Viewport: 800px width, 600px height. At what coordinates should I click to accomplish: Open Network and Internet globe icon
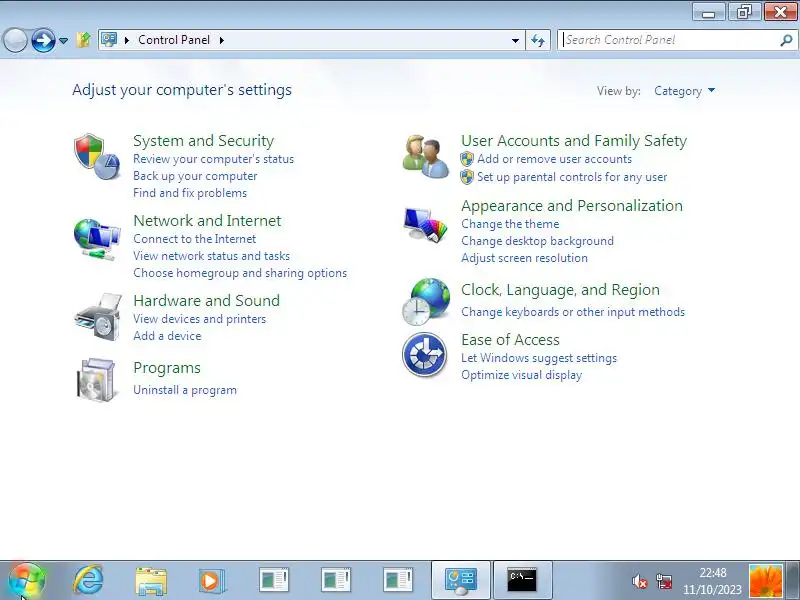97,239
